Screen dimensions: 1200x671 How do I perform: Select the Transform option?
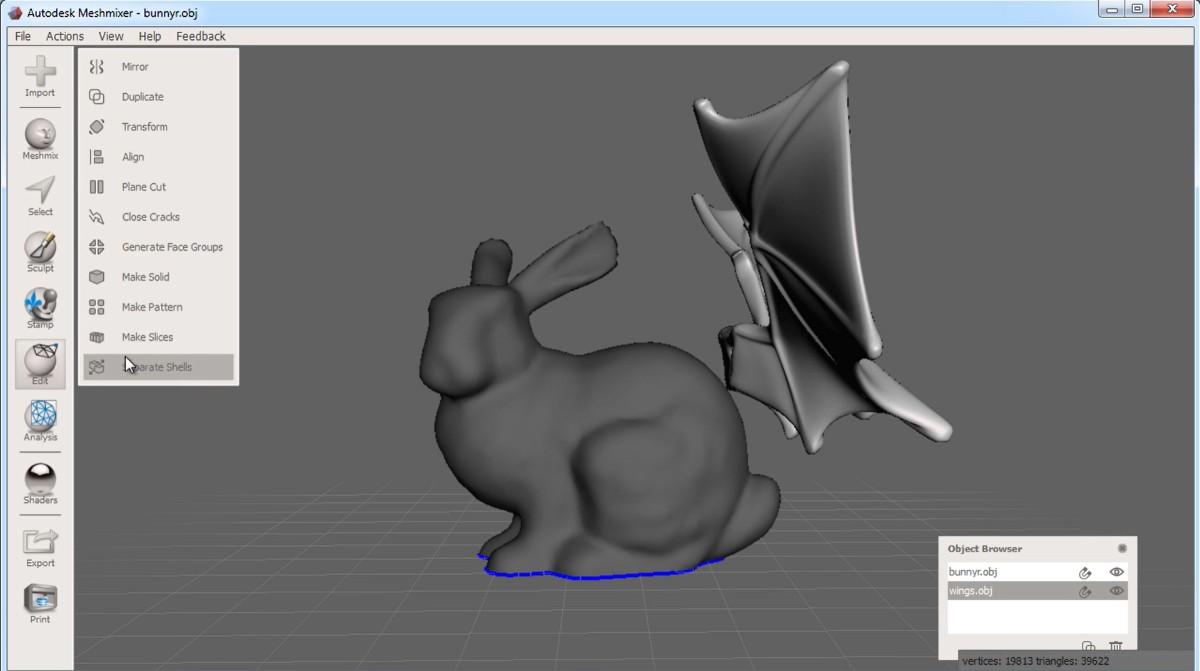pyautogui.click(x=158, y=127)
